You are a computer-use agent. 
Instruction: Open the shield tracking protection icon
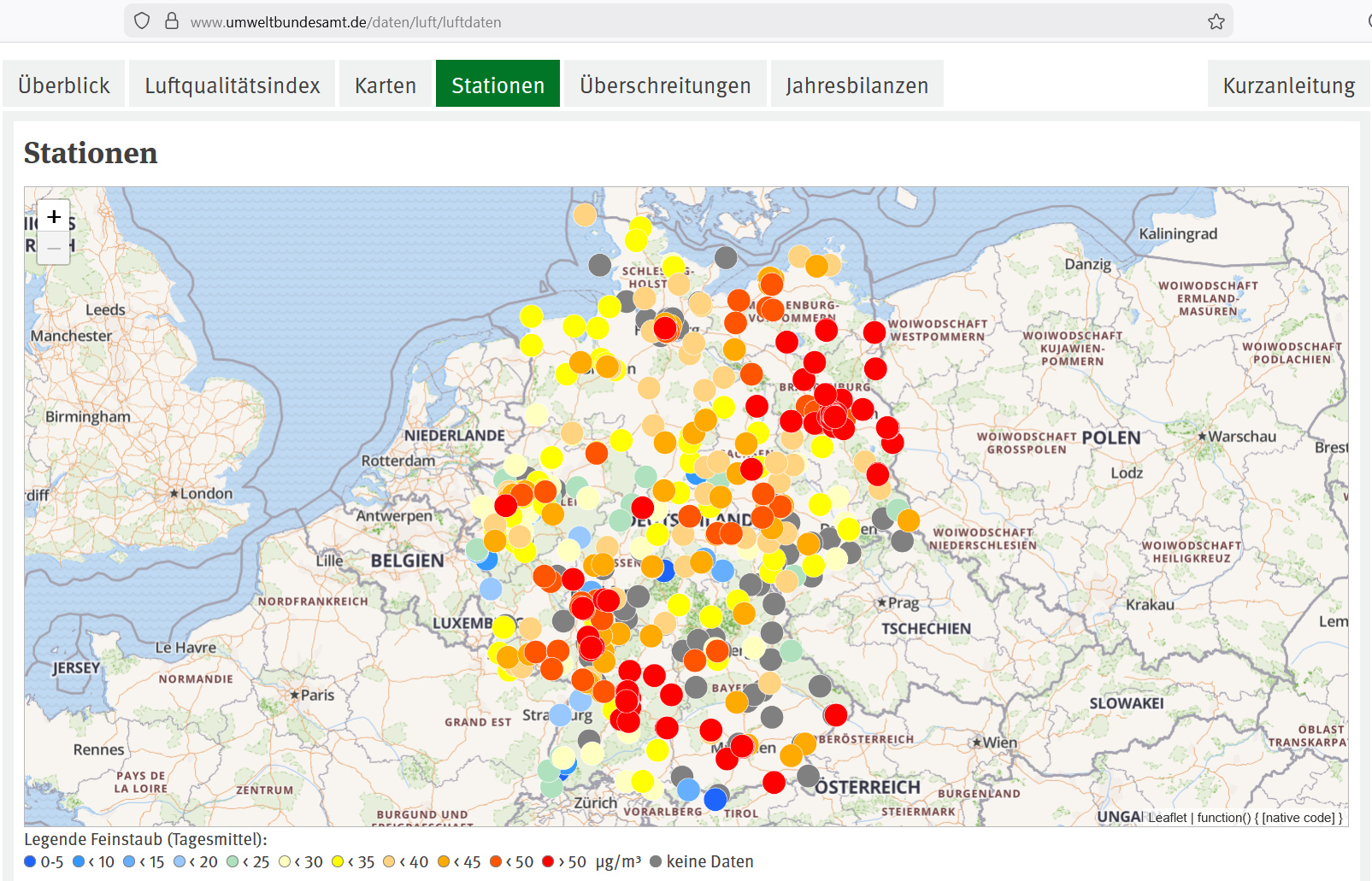[x=142, y=21]
